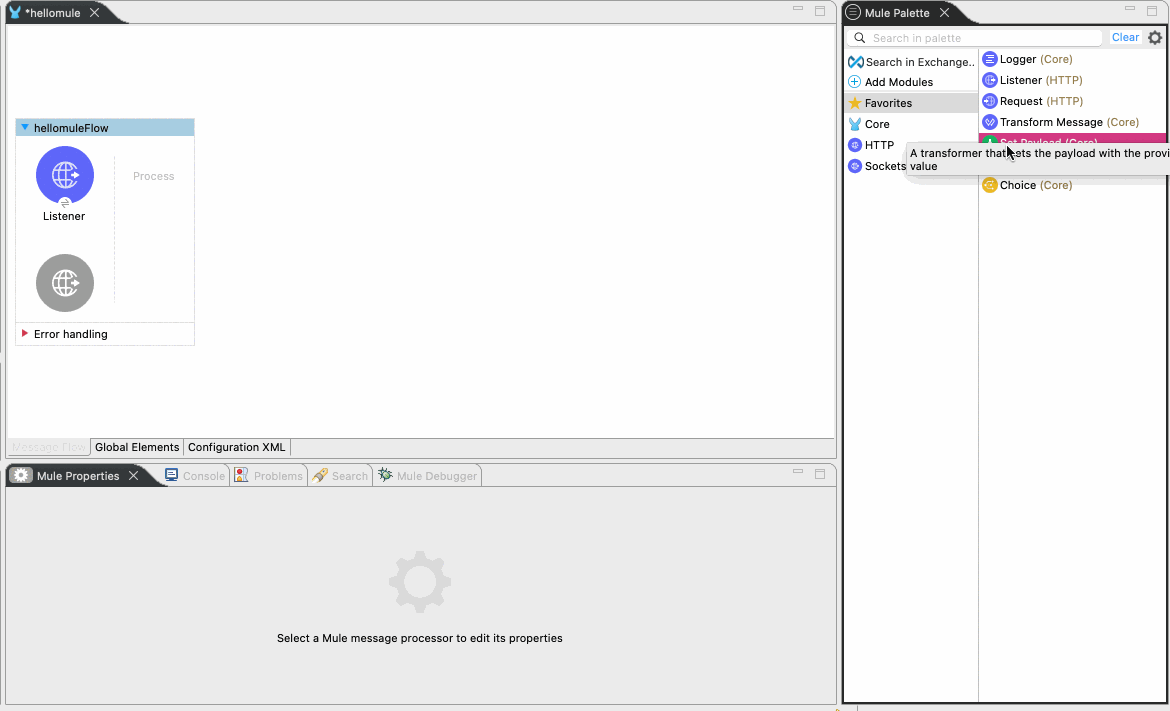Switch to the Global Elements tab

(x=137, y=447)
